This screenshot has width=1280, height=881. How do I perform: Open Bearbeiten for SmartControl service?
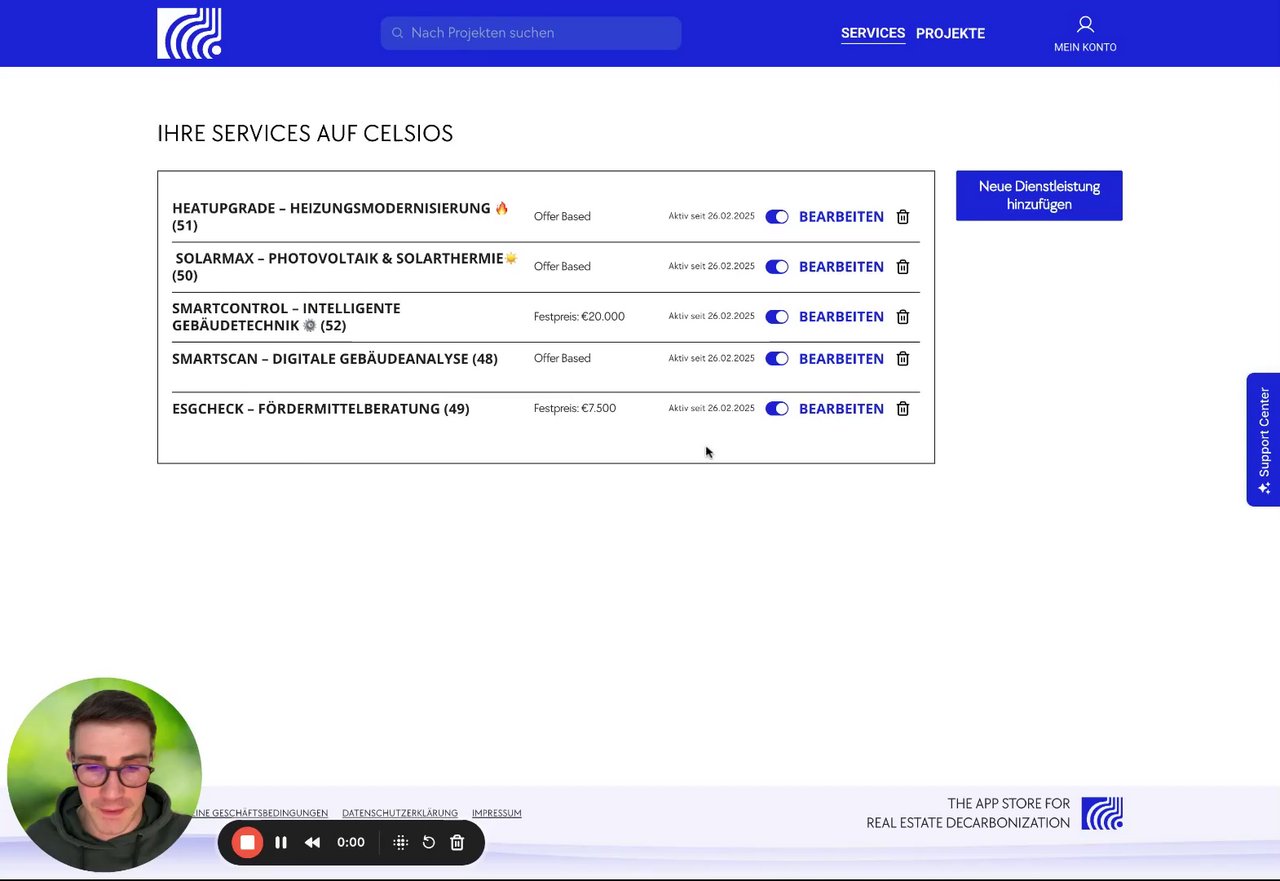pos(841,317)
